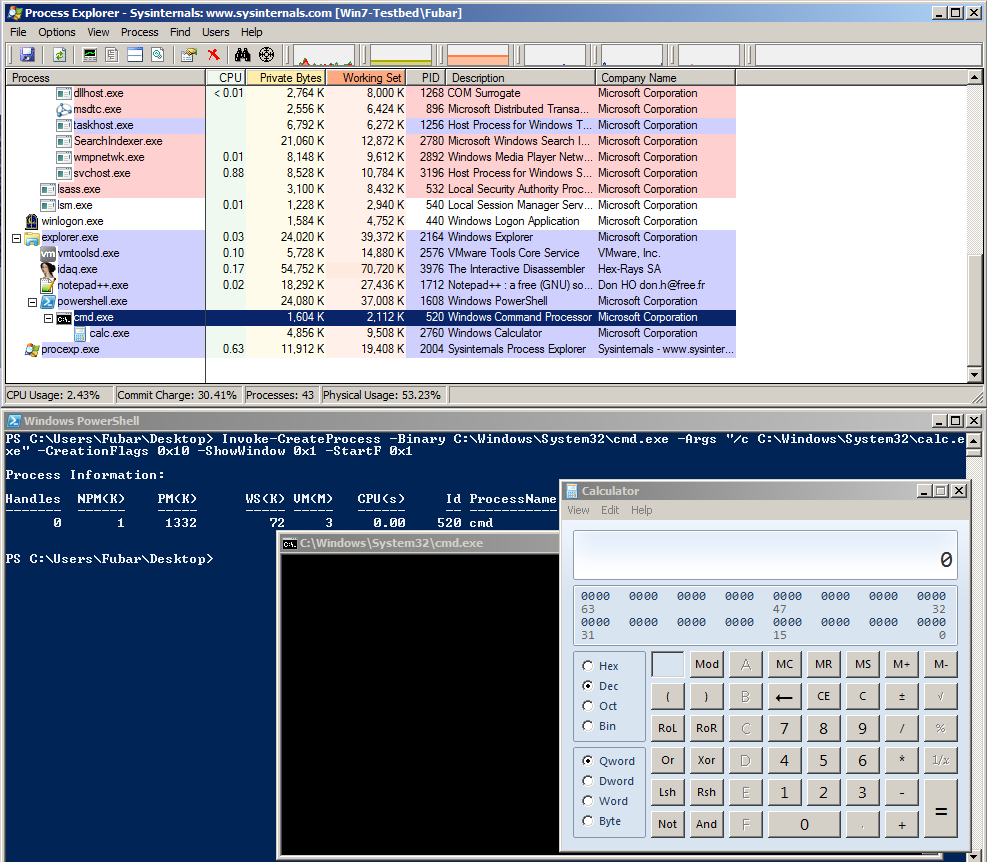Select the explorer.exe folder icon

32,237
